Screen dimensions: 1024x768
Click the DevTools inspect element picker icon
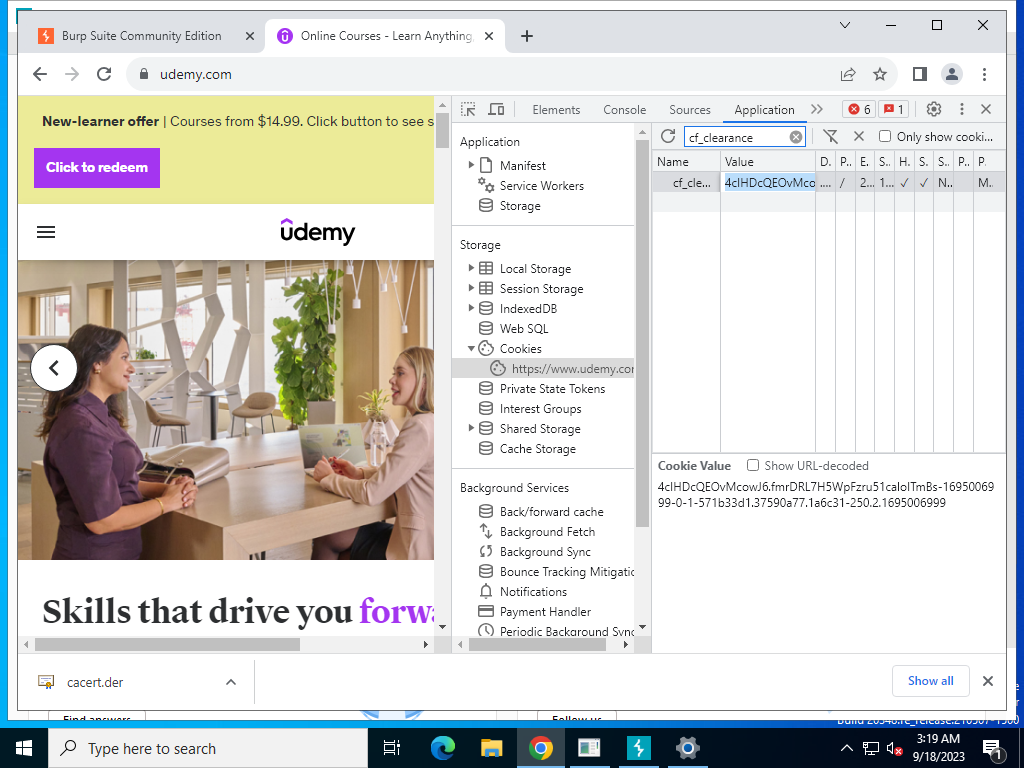(x=468, y=109)
